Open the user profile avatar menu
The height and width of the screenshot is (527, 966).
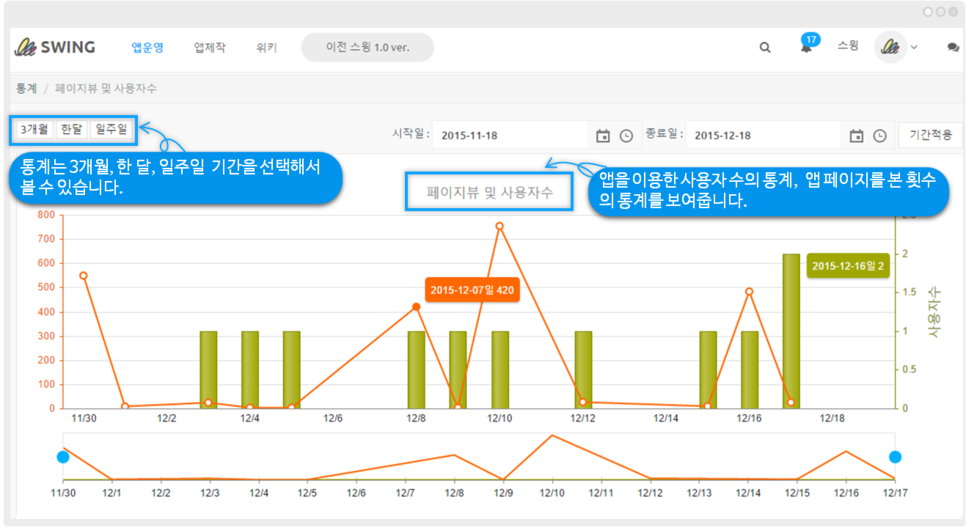tap(890, 47)
